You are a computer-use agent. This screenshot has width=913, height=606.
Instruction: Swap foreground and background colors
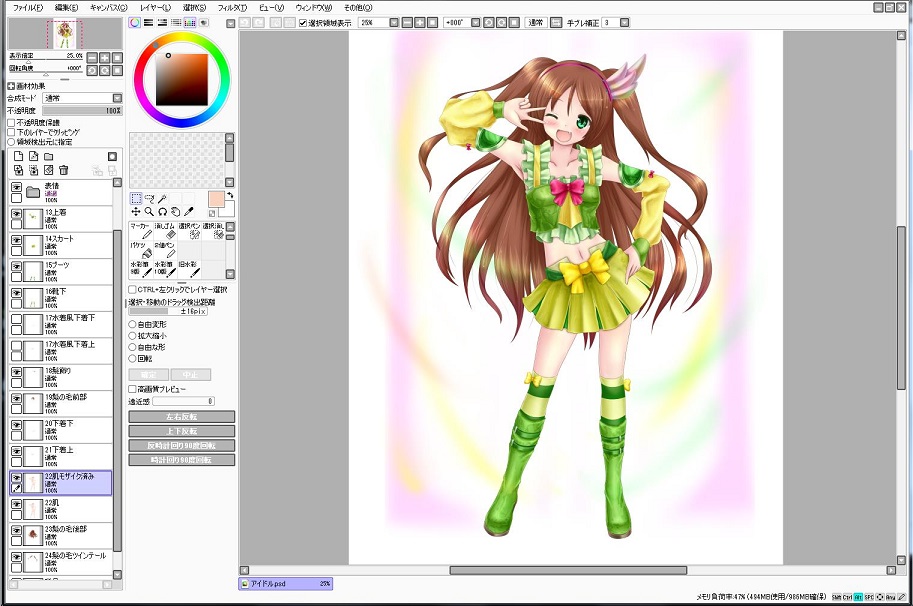(229, 195)
